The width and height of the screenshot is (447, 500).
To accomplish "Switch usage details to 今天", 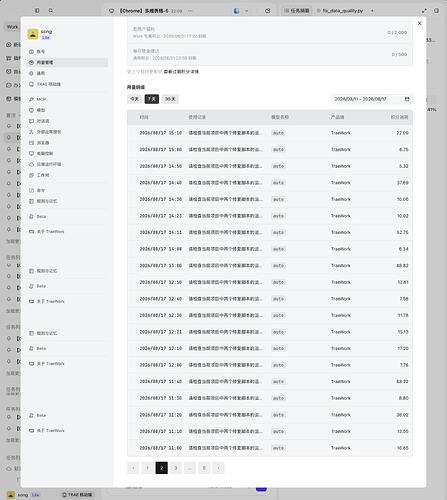I will (134, 99).
